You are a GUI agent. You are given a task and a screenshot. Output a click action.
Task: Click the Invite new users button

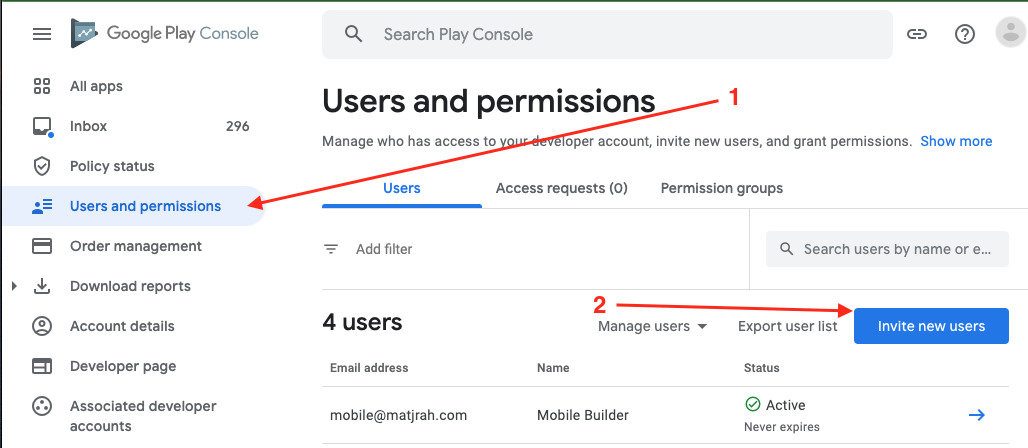point(931,326)
